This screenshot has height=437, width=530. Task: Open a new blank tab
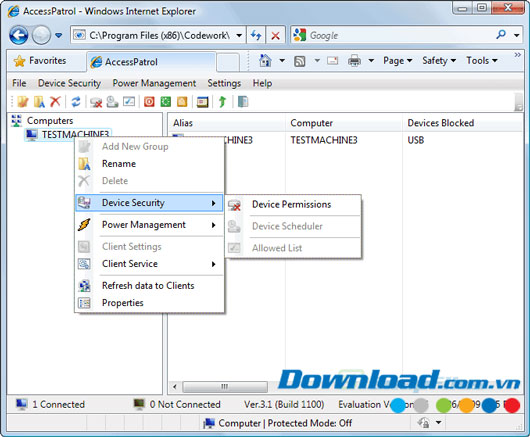coord(228,63)
